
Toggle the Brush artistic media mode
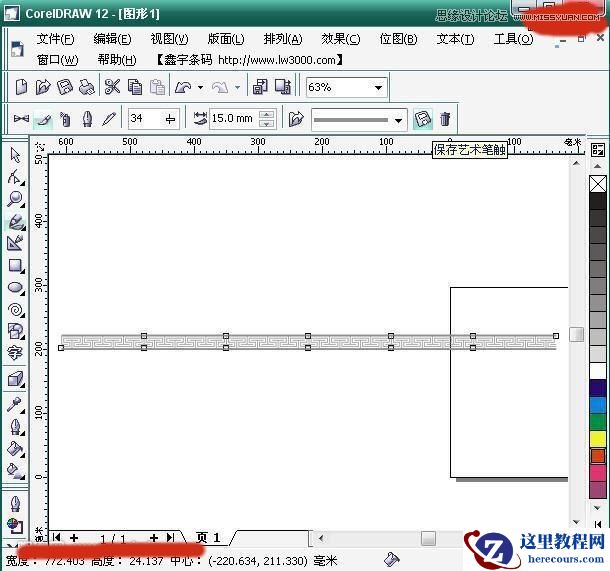(43, 119)
